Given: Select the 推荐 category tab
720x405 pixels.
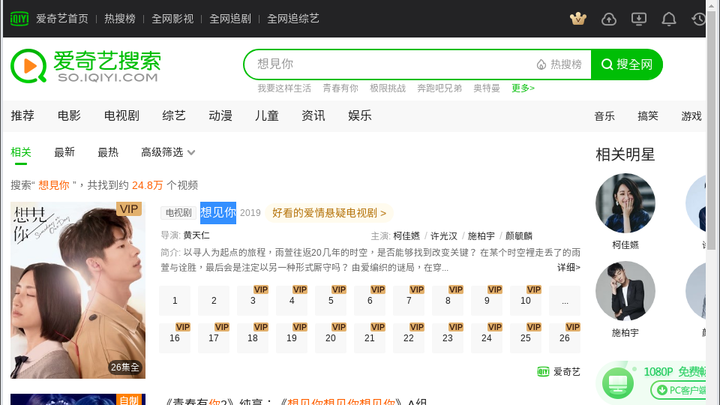Looking at the screenshot, I should coord(22,116).
